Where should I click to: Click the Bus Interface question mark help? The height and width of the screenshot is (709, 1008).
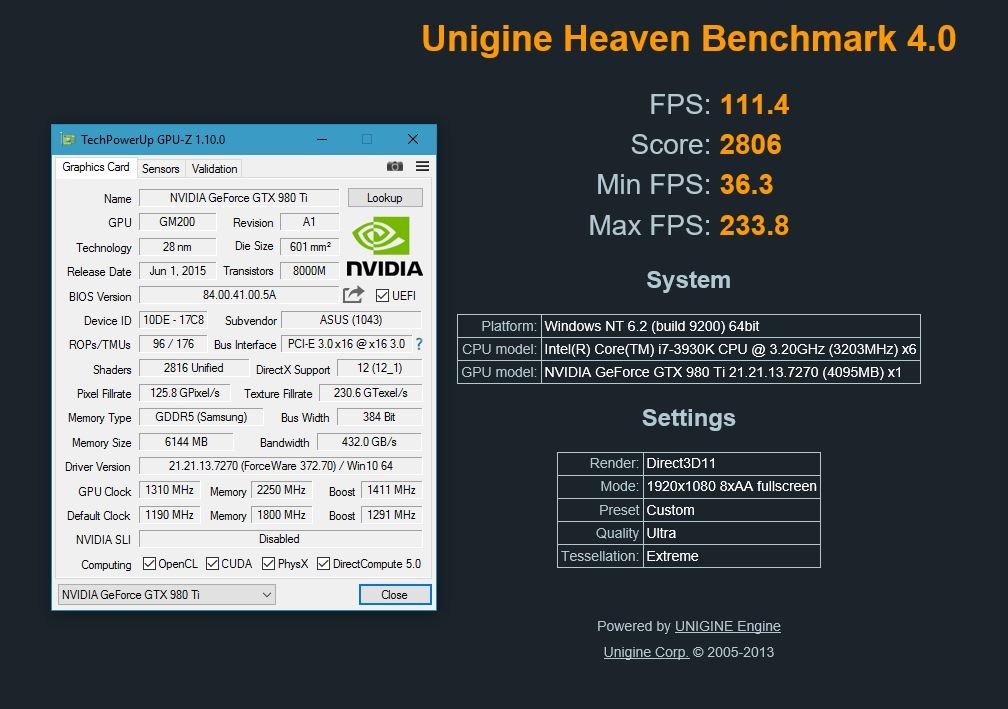(419, 344)
